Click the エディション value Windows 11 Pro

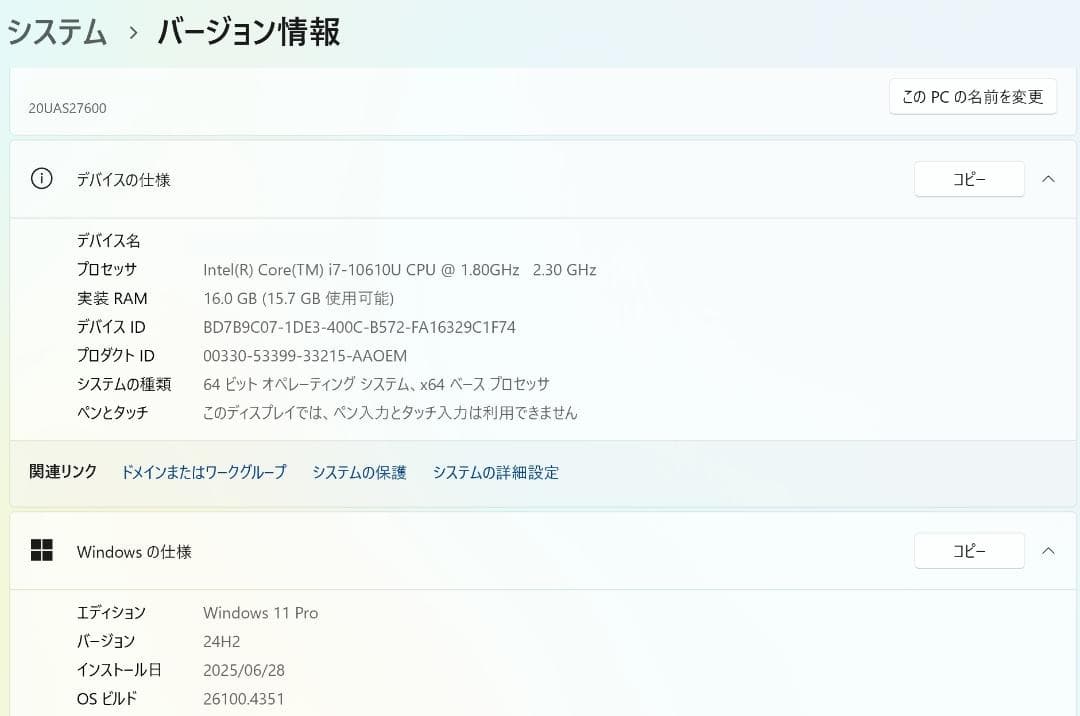(x=260, y=612)
